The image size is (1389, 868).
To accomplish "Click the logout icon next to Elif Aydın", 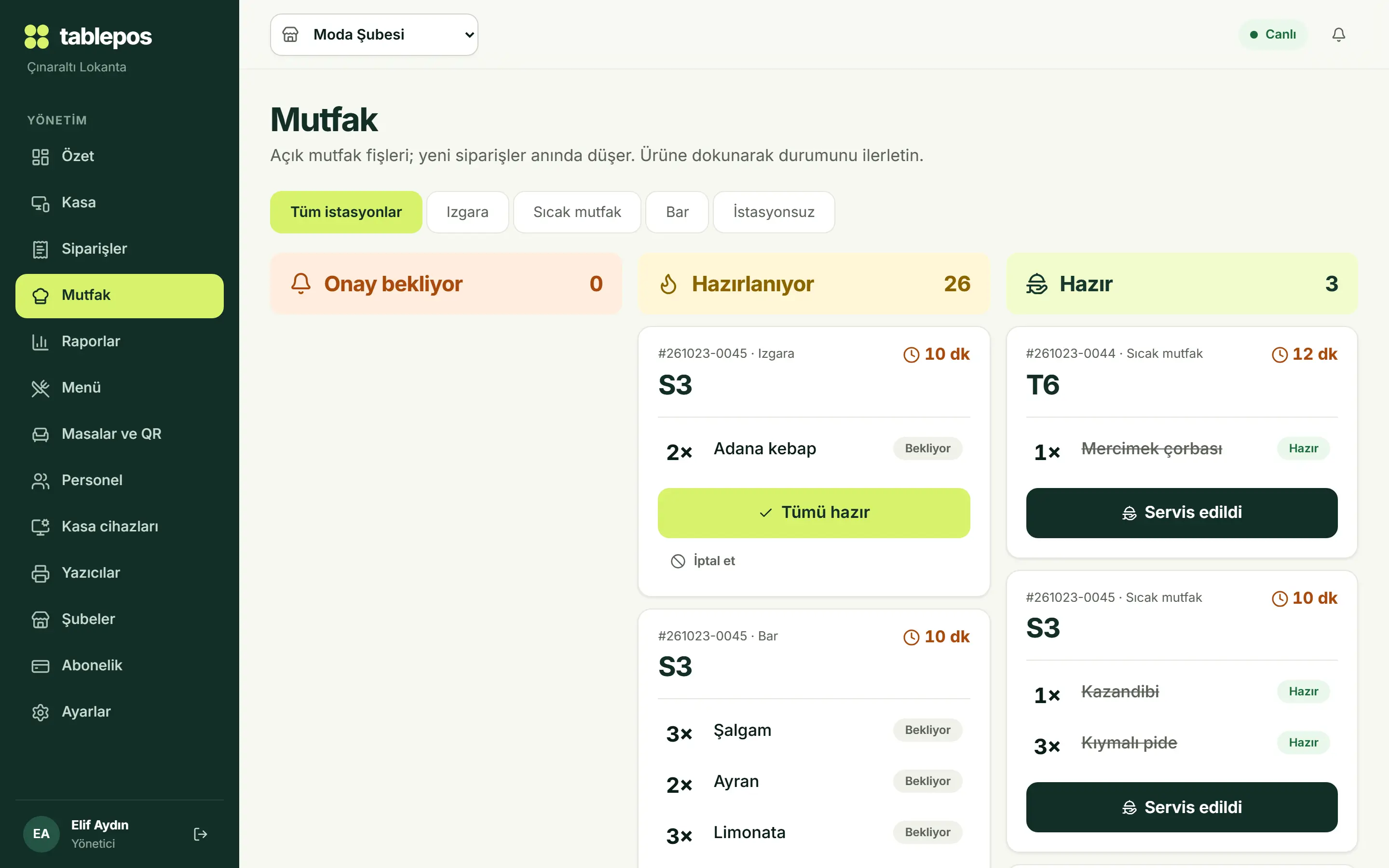I will coord(200,834).
